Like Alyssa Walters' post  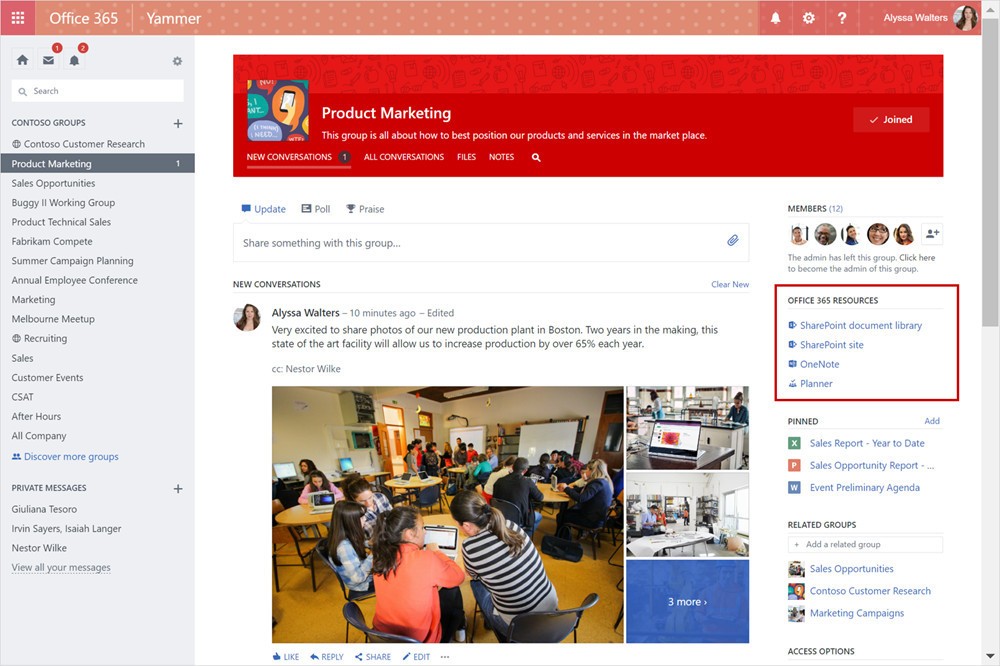[x=285, y=656]
